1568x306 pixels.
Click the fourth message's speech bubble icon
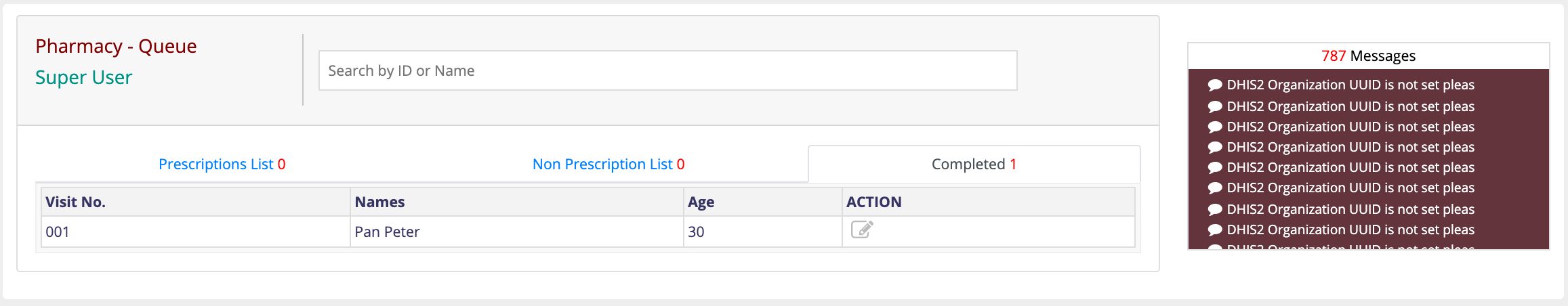click(x=1215, y=148)
